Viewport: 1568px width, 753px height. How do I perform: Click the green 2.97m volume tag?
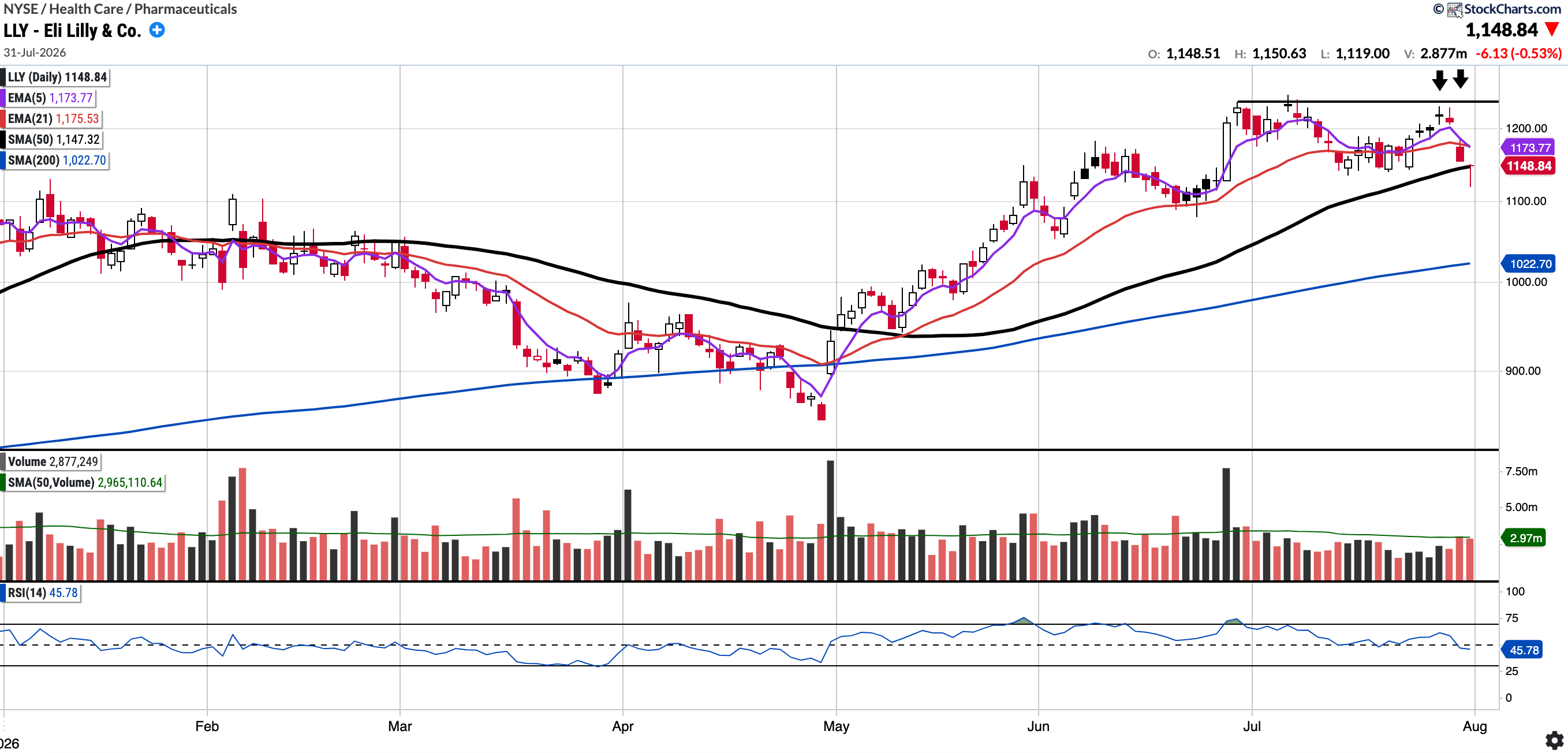click(x=1524, y=538)
